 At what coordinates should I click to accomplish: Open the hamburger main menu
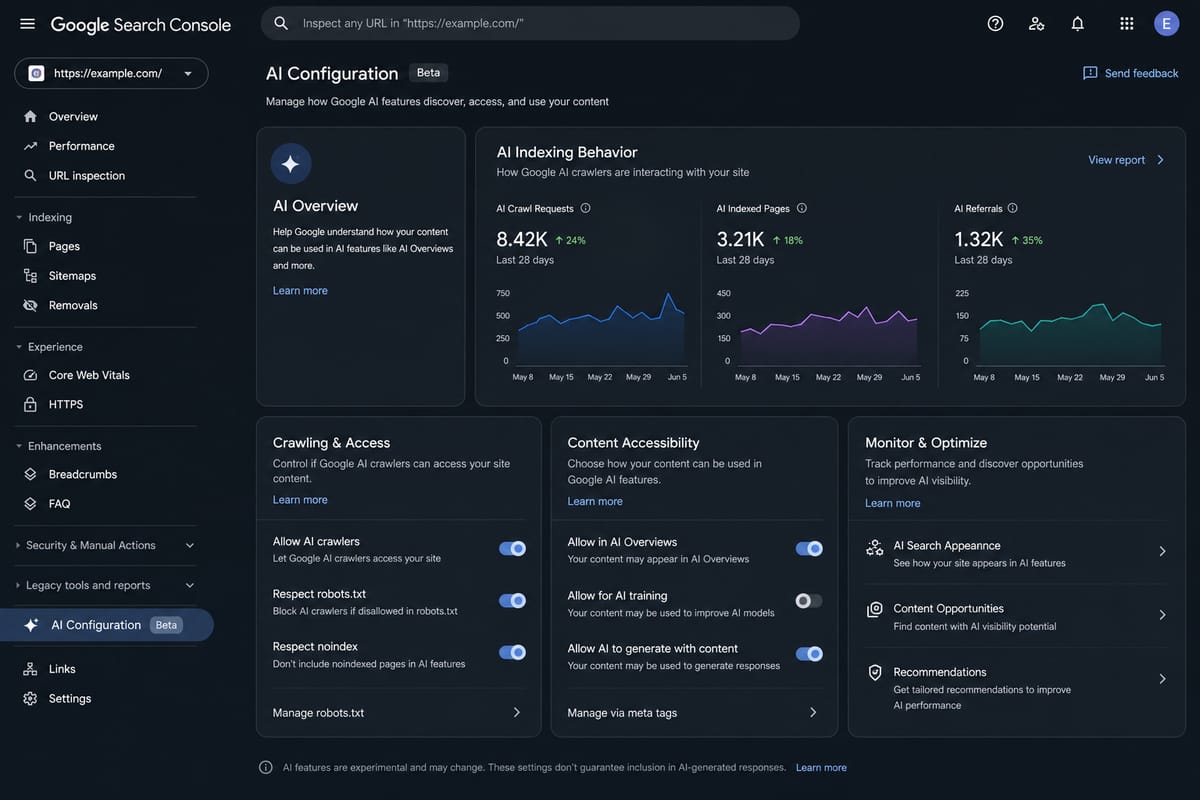click(x=27, y=24)
